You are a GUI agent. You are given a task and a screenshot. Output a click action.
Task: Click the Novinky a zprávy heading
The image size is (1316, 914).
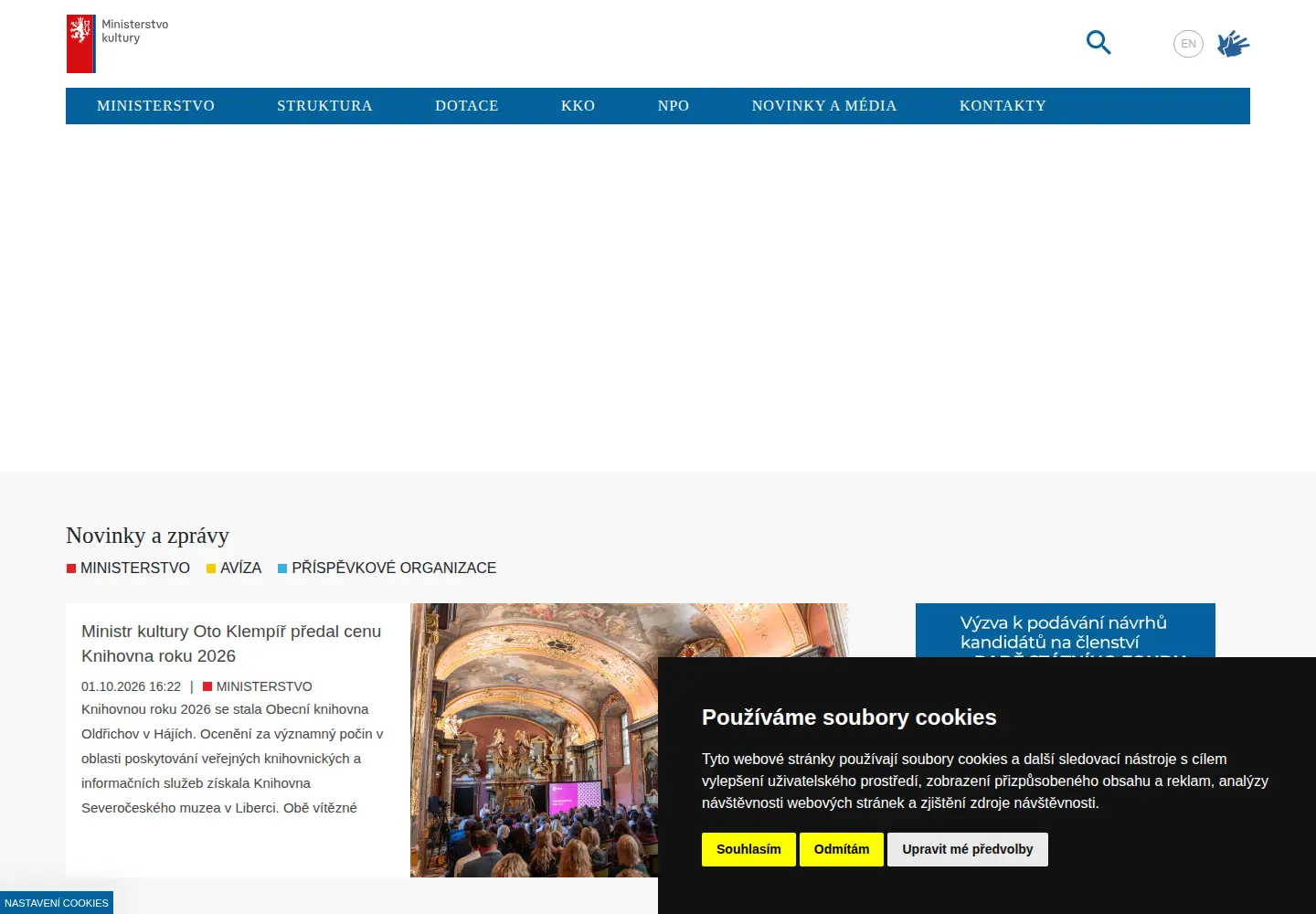click(147, 536)
